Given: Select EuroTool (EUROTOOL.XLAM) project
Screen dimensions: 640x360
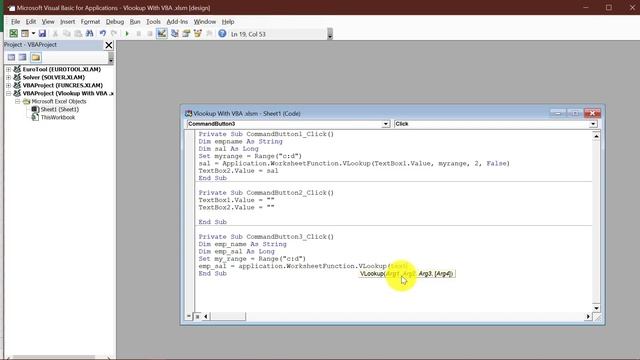Looking at the screenshot, I should tap(62, 69).
